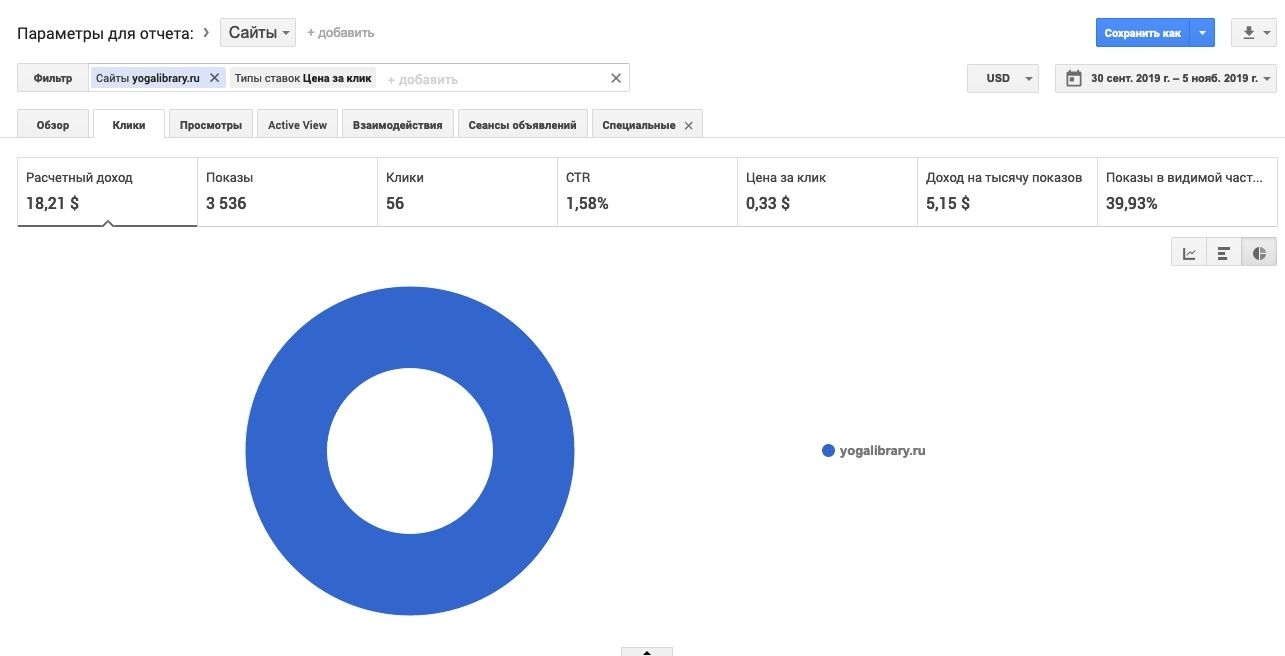This screenshot has height=656, width=1285.
Task: Open the Обзор tab
Action: tap(53, 125)
